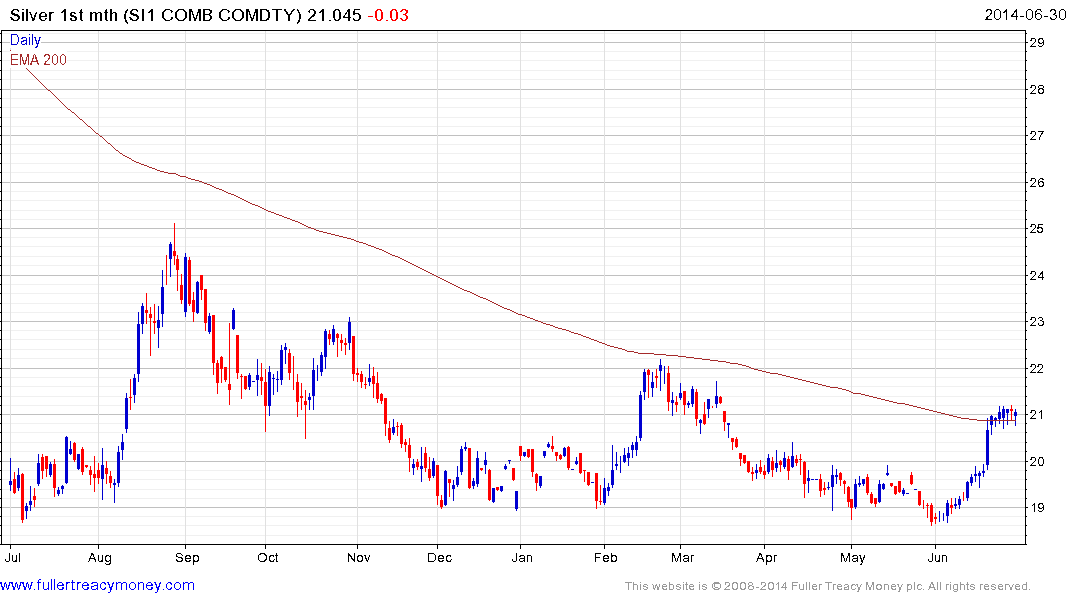This screenshot has width=1075, height=600.
Task: Click the 'Aug' x-axis label
Action: tap(99, 557)
